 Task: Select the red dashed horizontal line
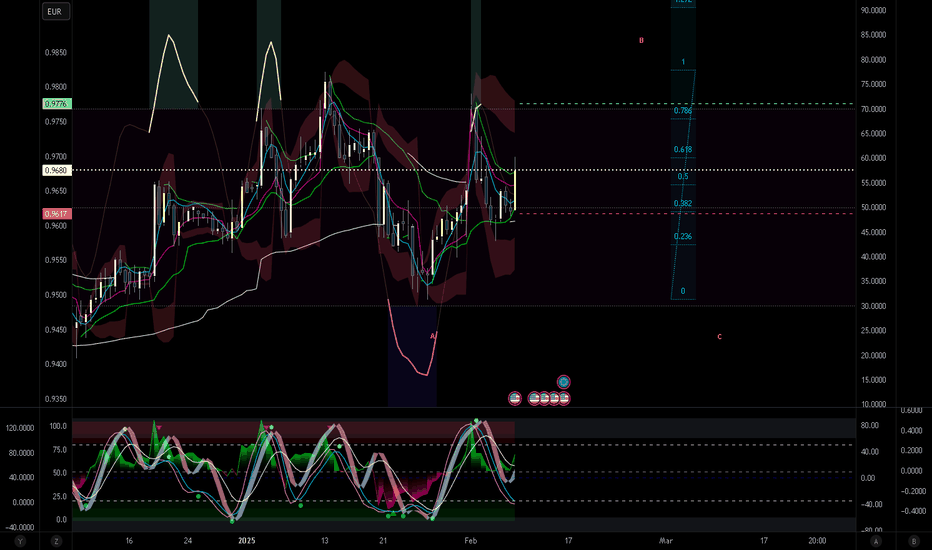click(686, 213)
